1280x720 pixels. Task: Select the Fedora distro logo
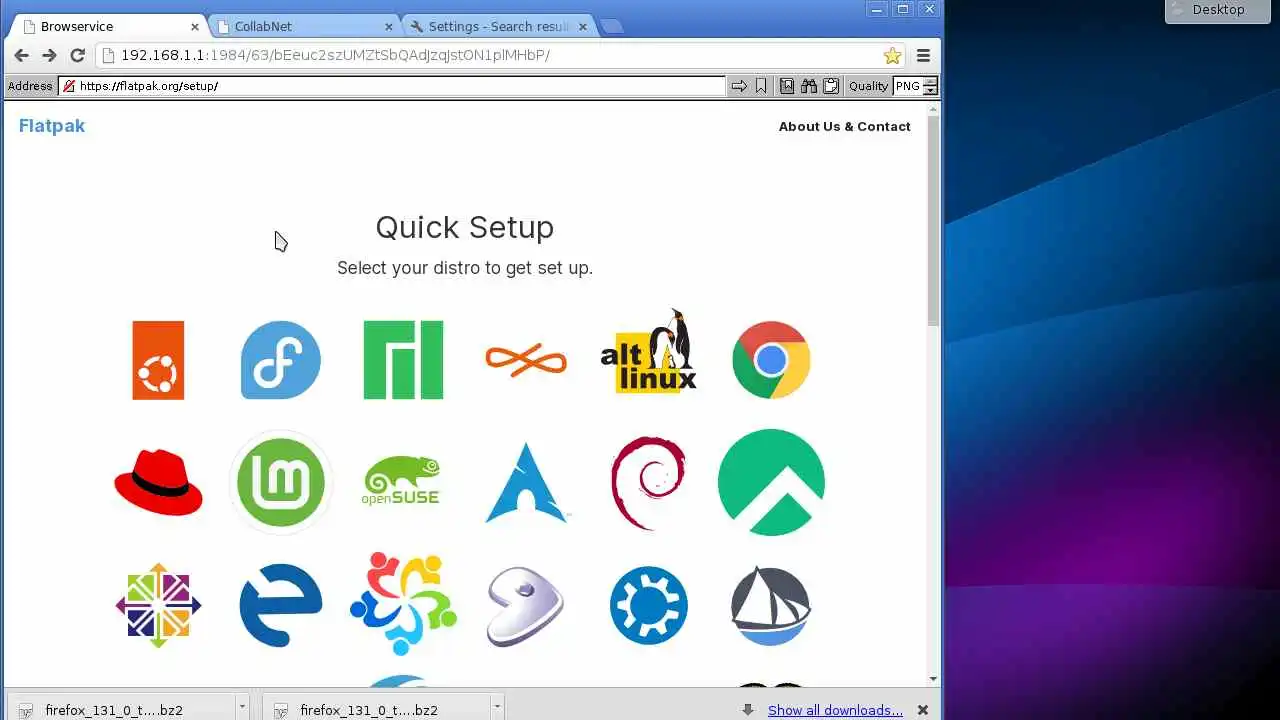[281, 360]
